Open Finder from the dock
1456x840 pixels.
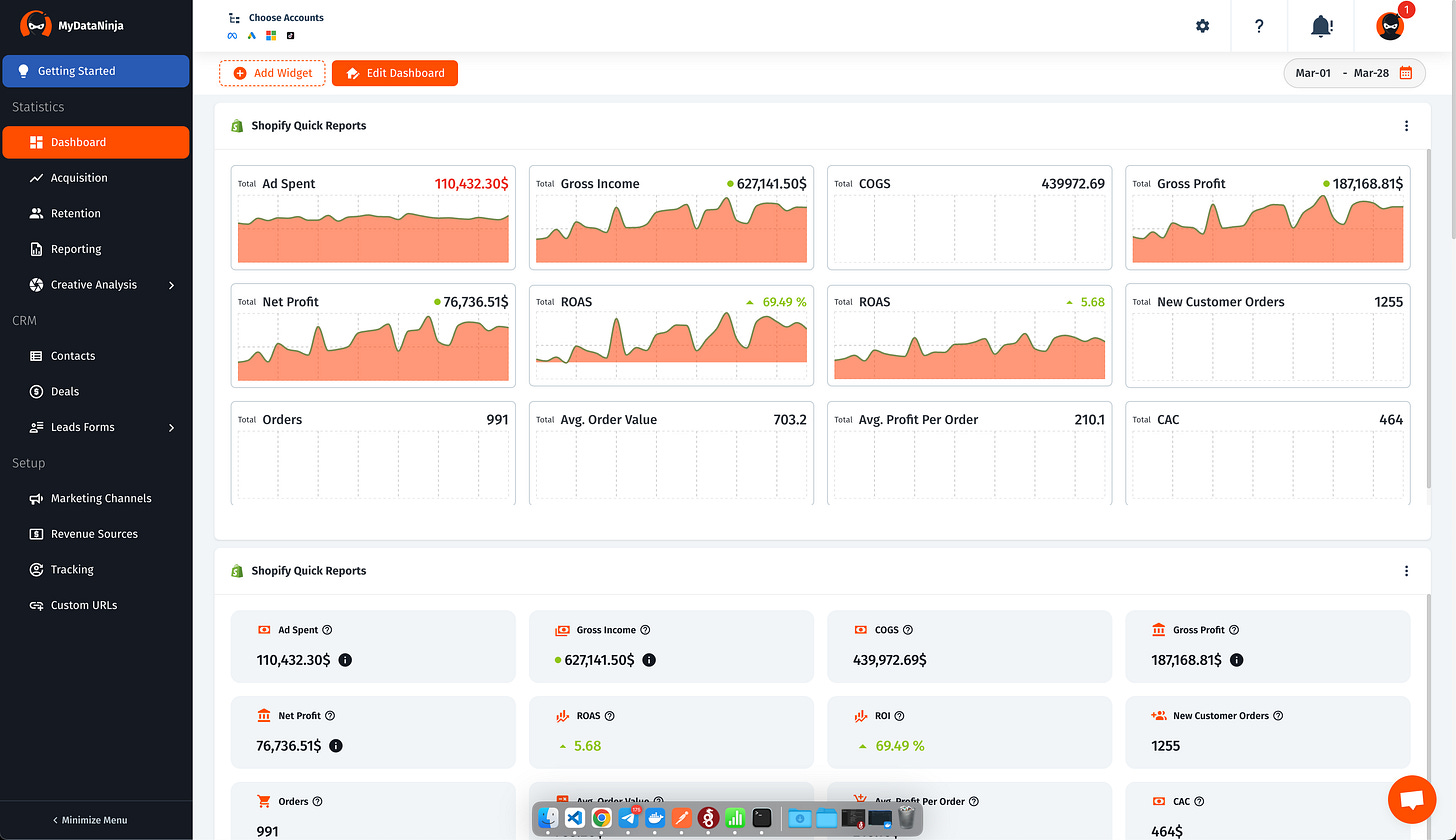548,818
